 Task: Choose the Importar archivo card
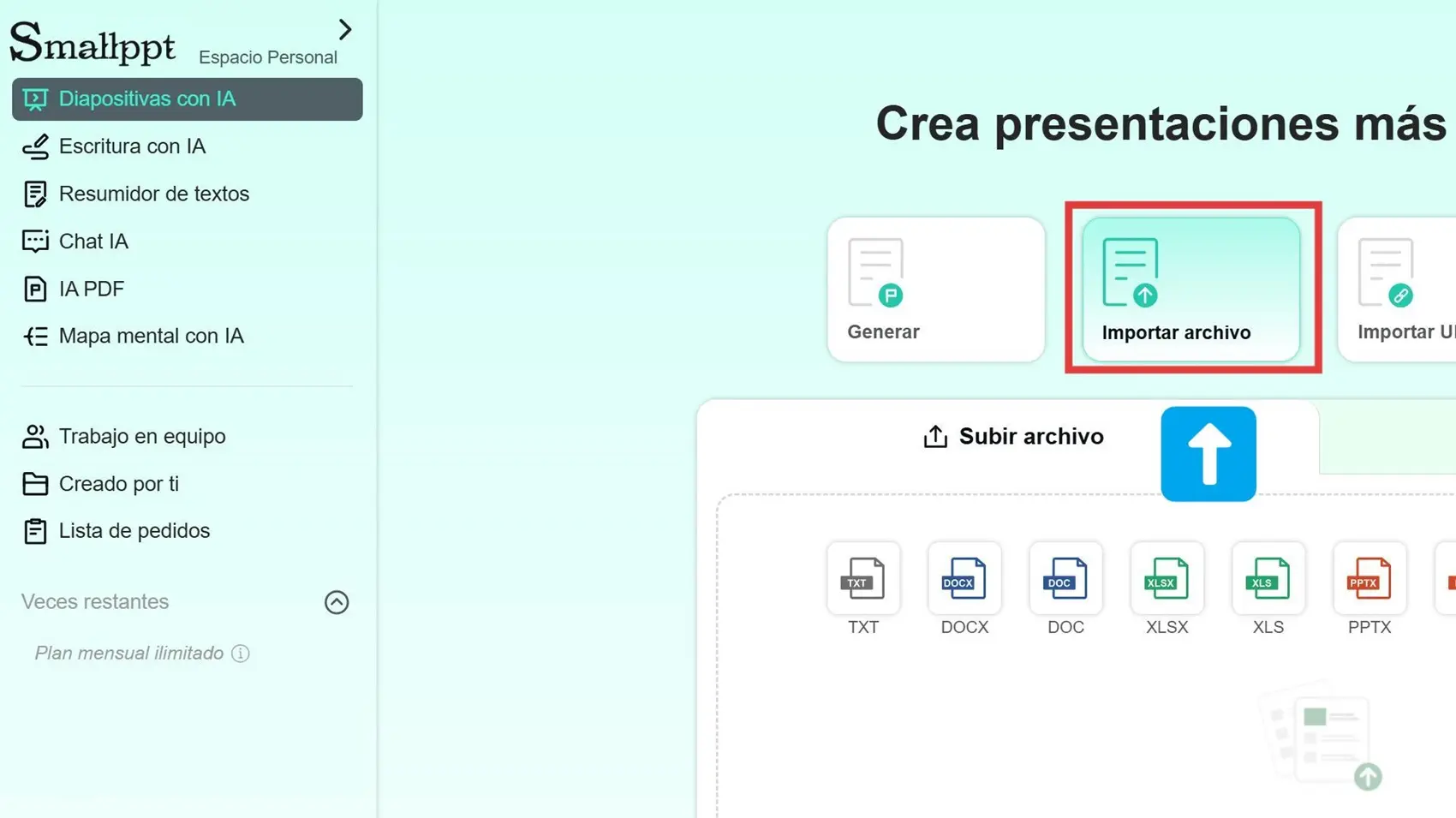point(1190,290)
